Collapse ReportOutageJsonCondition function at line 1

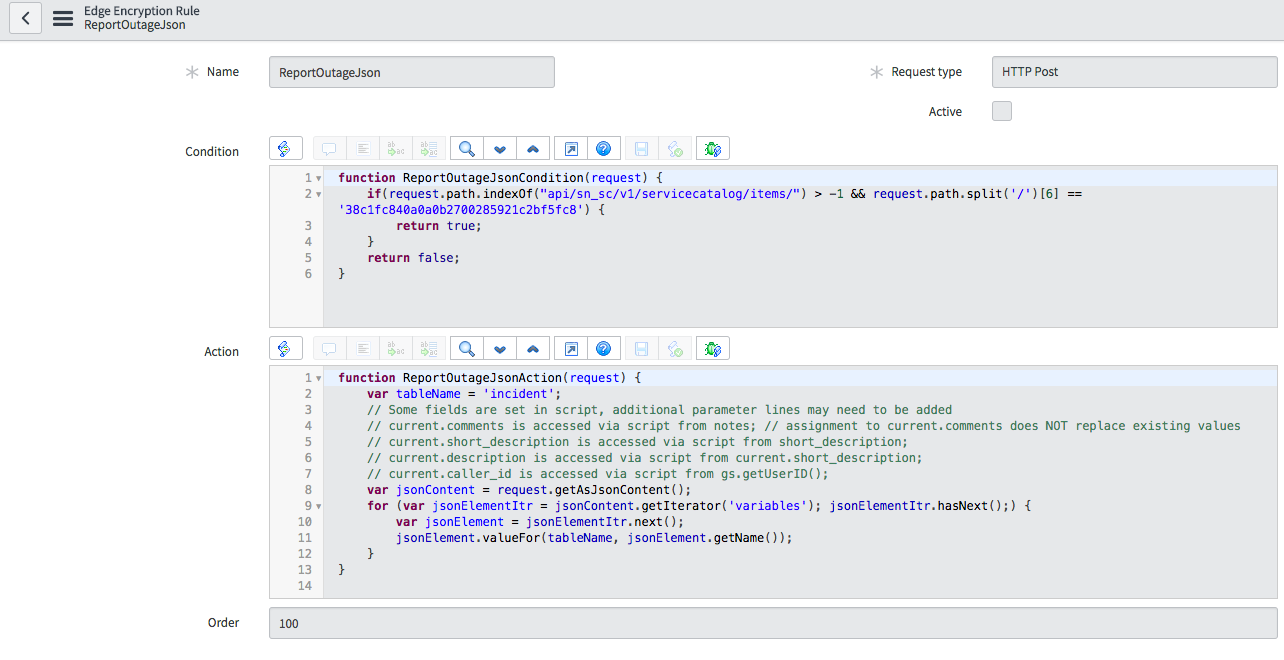click(x=318, y=178)
